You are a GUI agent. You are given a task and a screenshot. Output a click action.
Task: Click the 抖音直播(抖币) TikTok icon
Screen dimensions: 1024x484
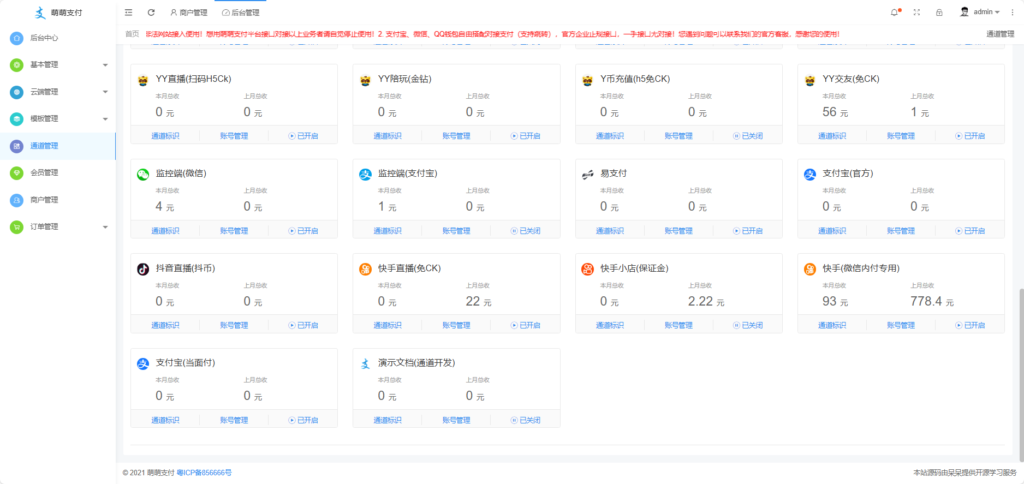pyautogui.click(x=143, y=269)
